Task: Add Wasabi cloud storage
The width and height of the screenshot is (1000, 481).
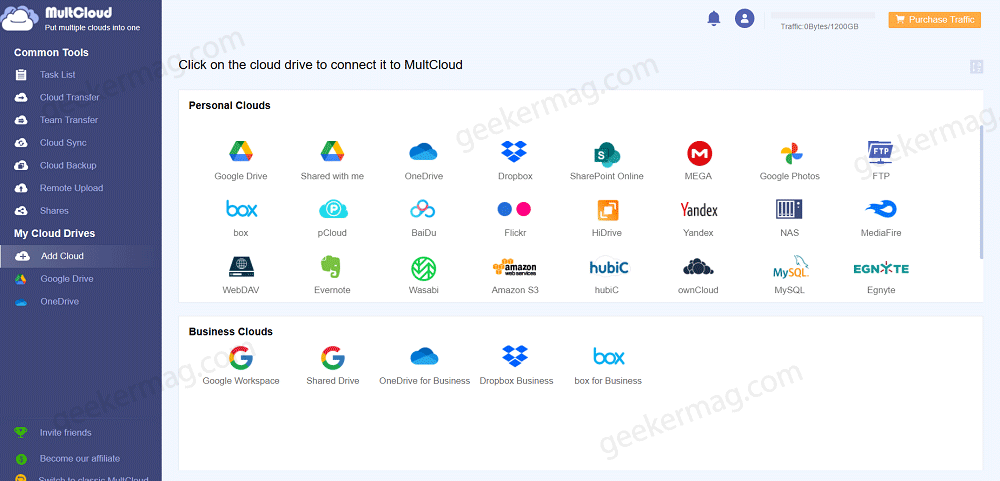Action: pyautogui.click(x=423, y=269)
